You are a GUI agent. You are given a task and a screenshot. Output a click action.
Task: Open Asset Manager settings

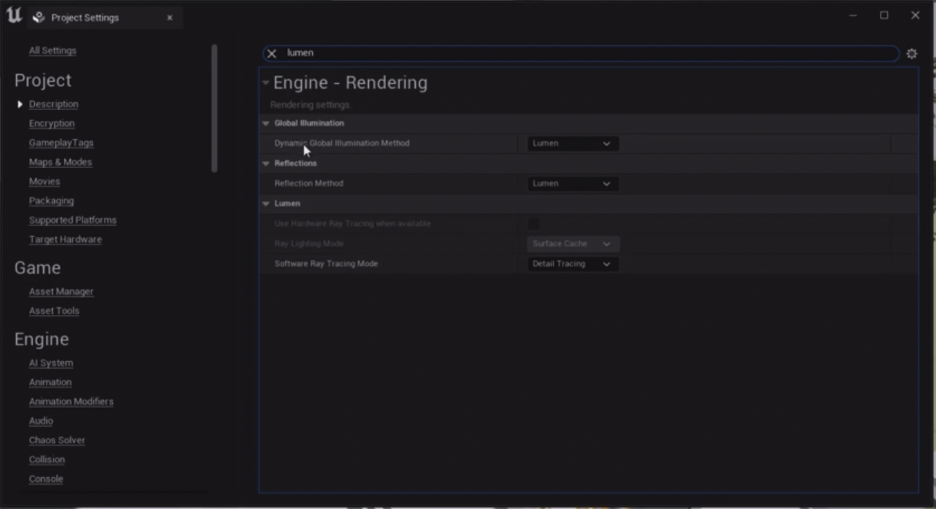click(x=61, y=292)
